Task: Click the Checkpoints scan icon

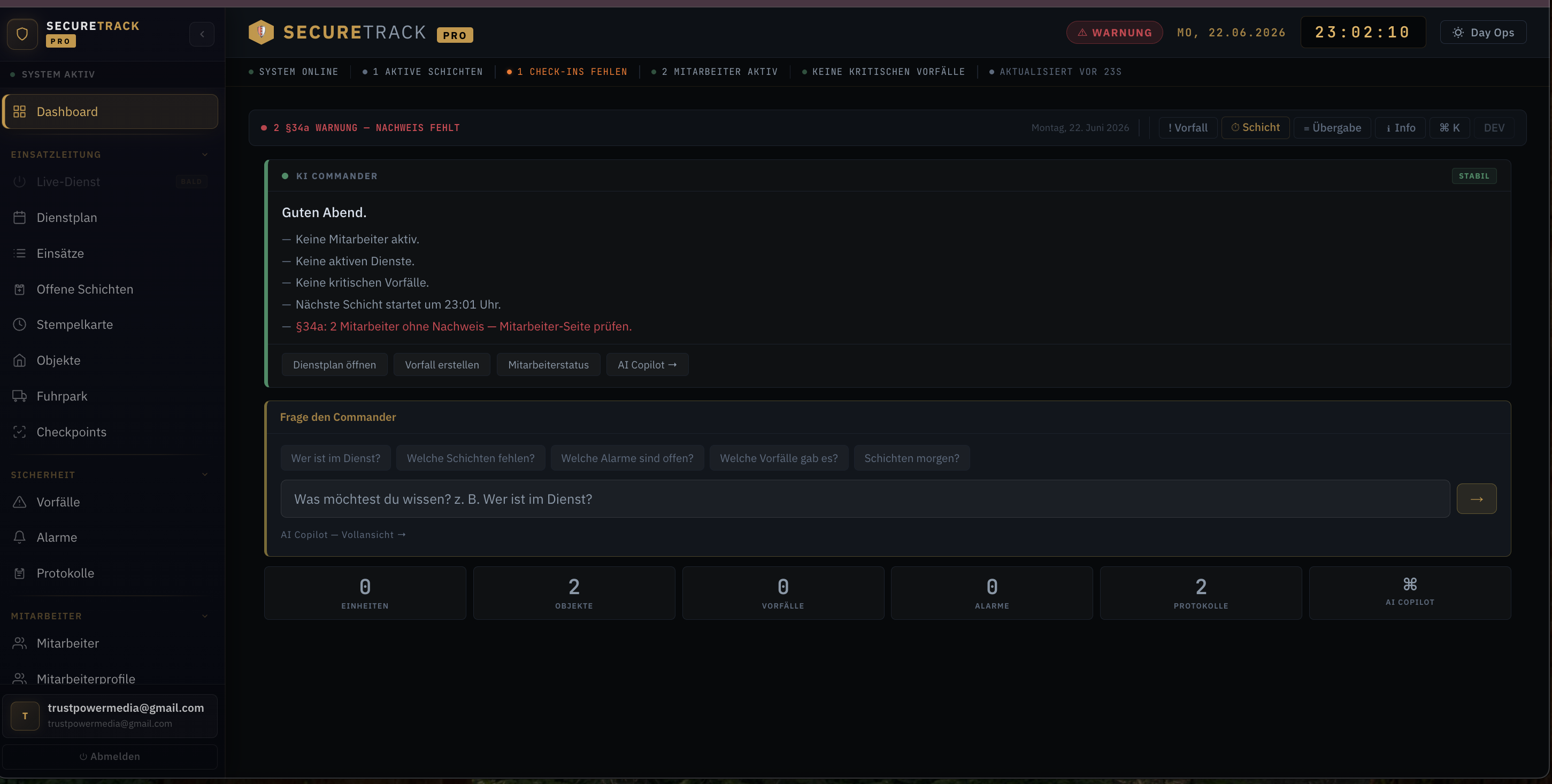Action: pos(19,432)
